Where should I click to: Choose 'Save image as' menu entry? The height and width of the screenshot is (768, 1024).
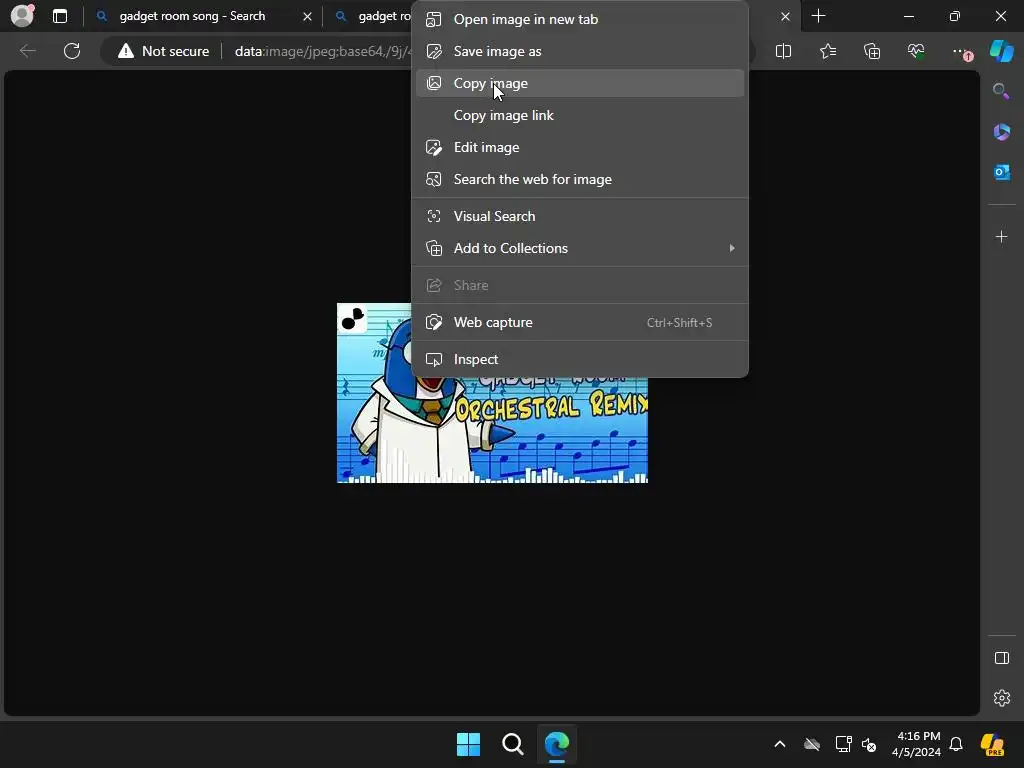pyautogui.click(x=580, y=51)
